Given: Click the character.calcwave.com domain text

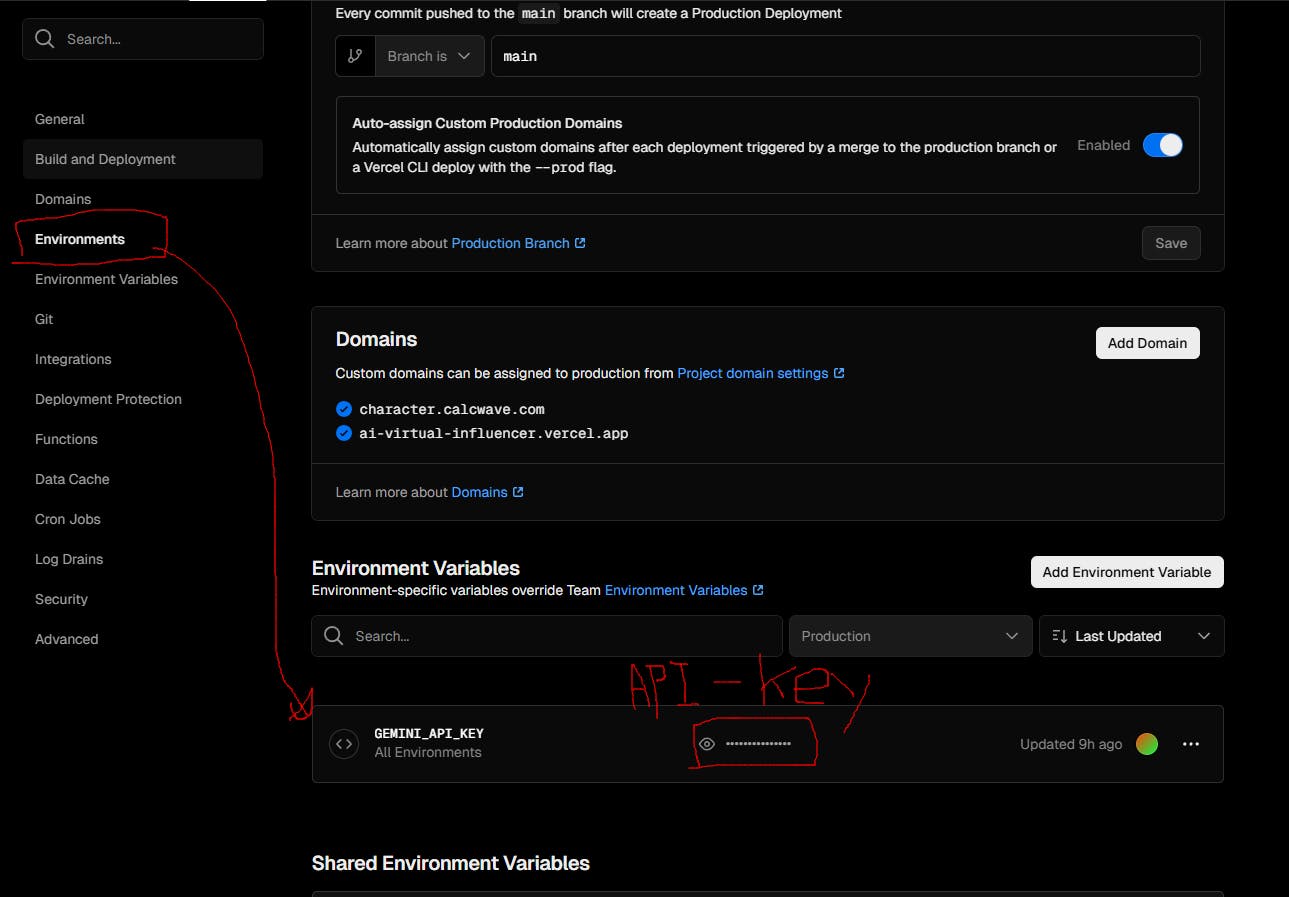Looking at the screenshot, I should (452, 409).
